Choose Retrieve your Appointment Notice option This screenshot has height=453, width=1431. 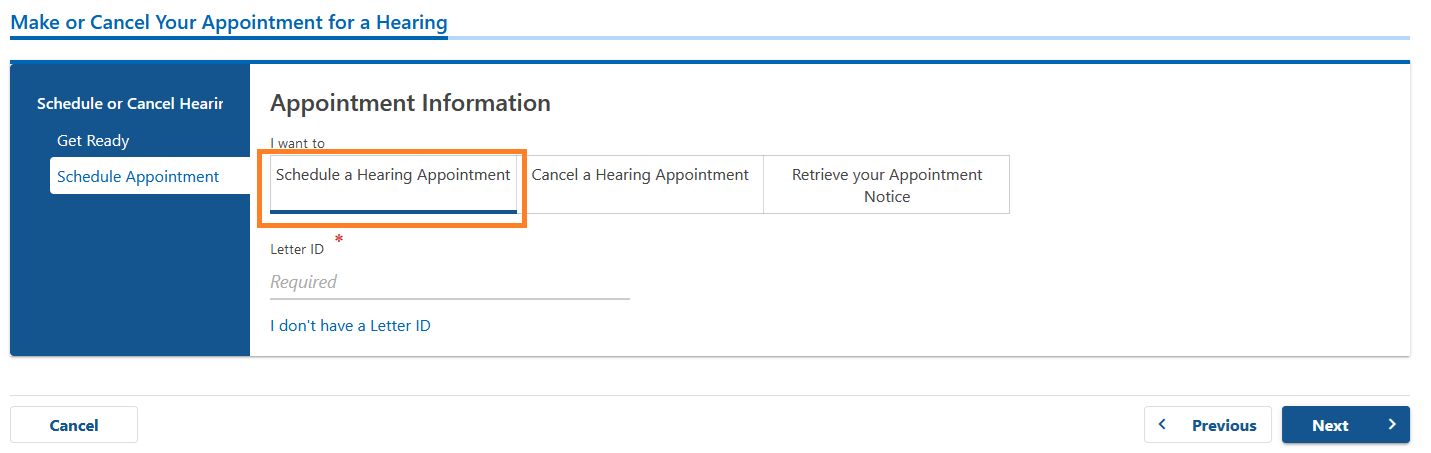[887, 185]
